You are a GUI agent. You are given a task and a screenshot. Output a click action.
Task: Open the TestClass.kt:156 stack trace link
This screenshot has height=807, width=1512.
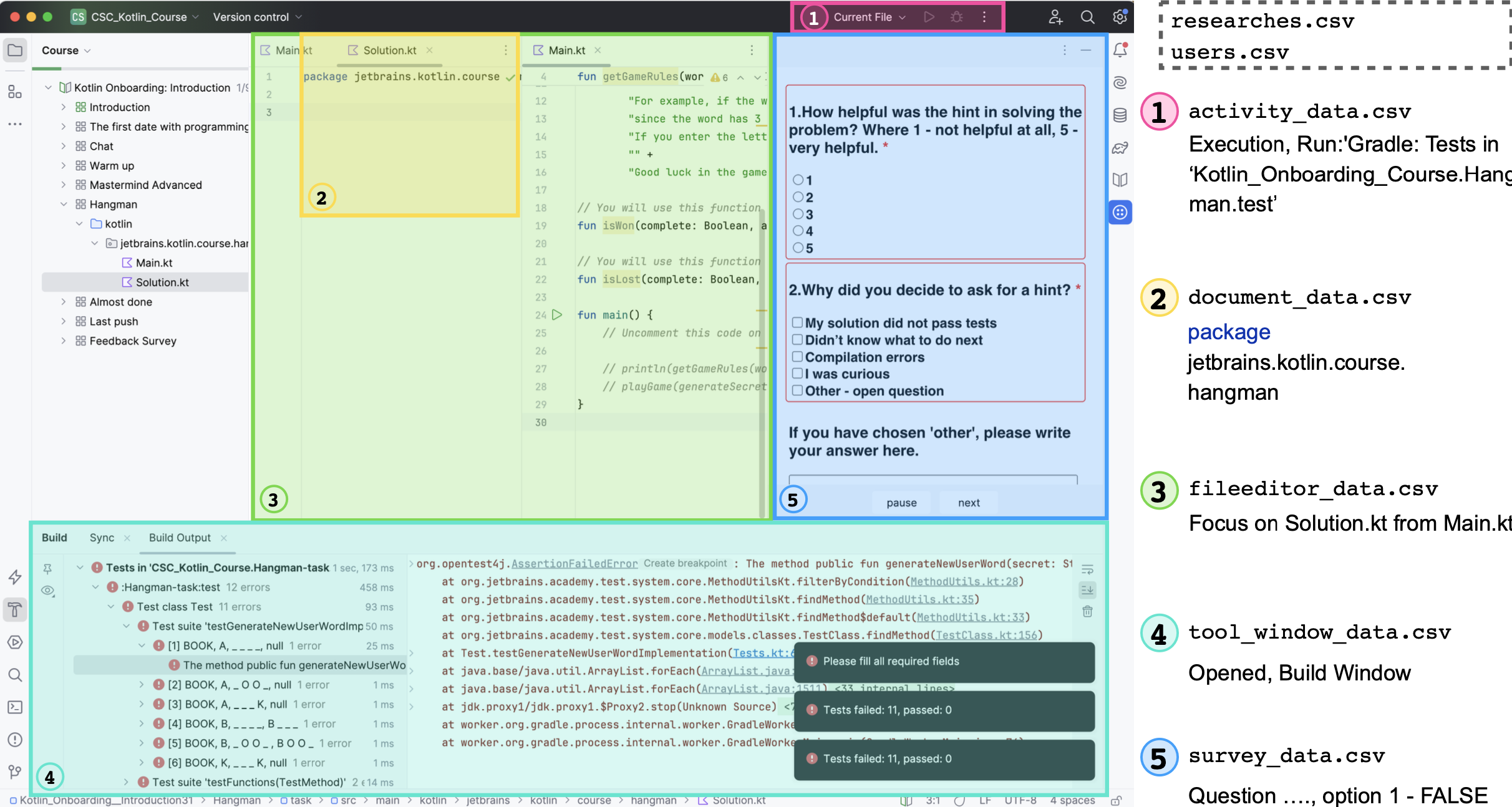click(986, 635)
